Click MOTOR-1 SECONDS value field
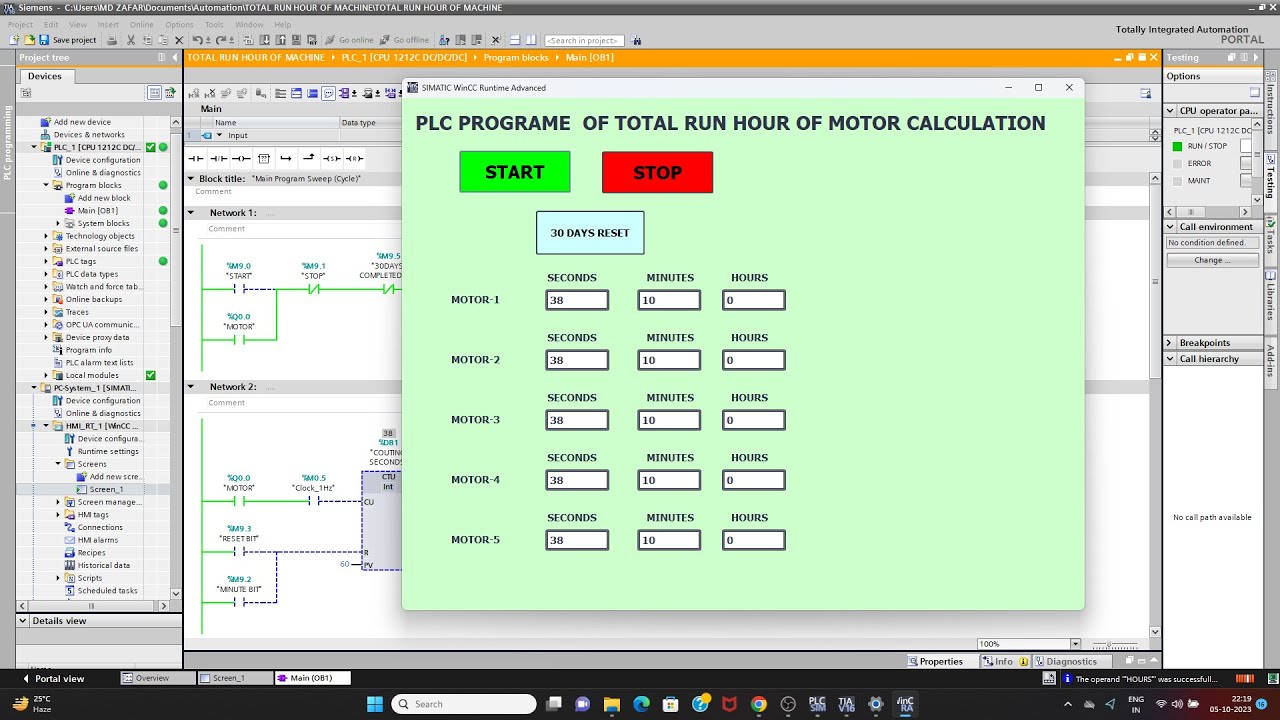 pos(577,300)
